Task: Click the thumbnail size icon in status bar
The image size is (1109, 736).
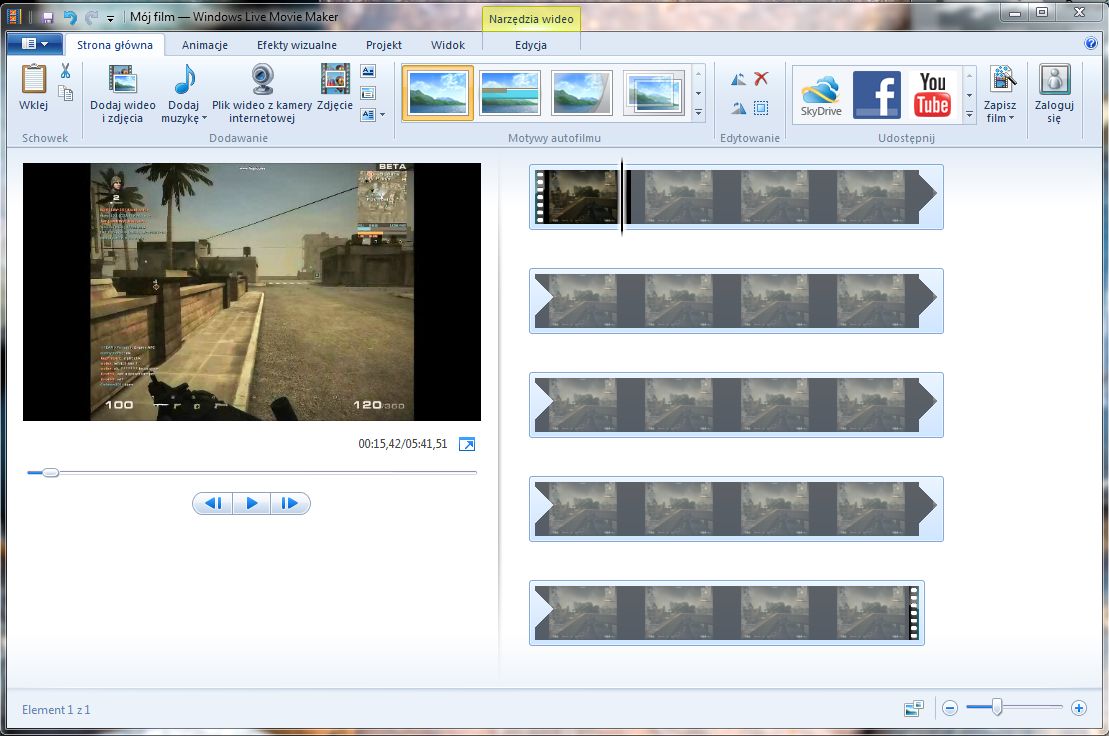Action: [x=914, y=708]
